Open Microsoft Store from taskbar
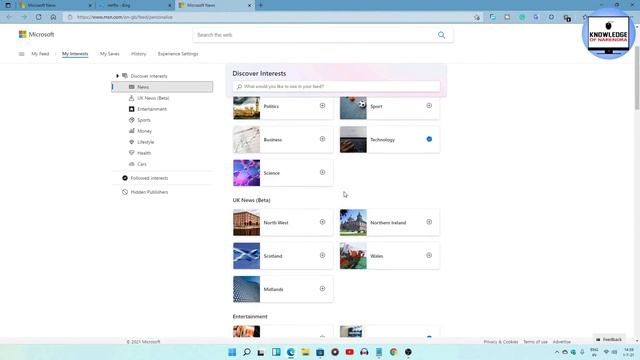 320,352
